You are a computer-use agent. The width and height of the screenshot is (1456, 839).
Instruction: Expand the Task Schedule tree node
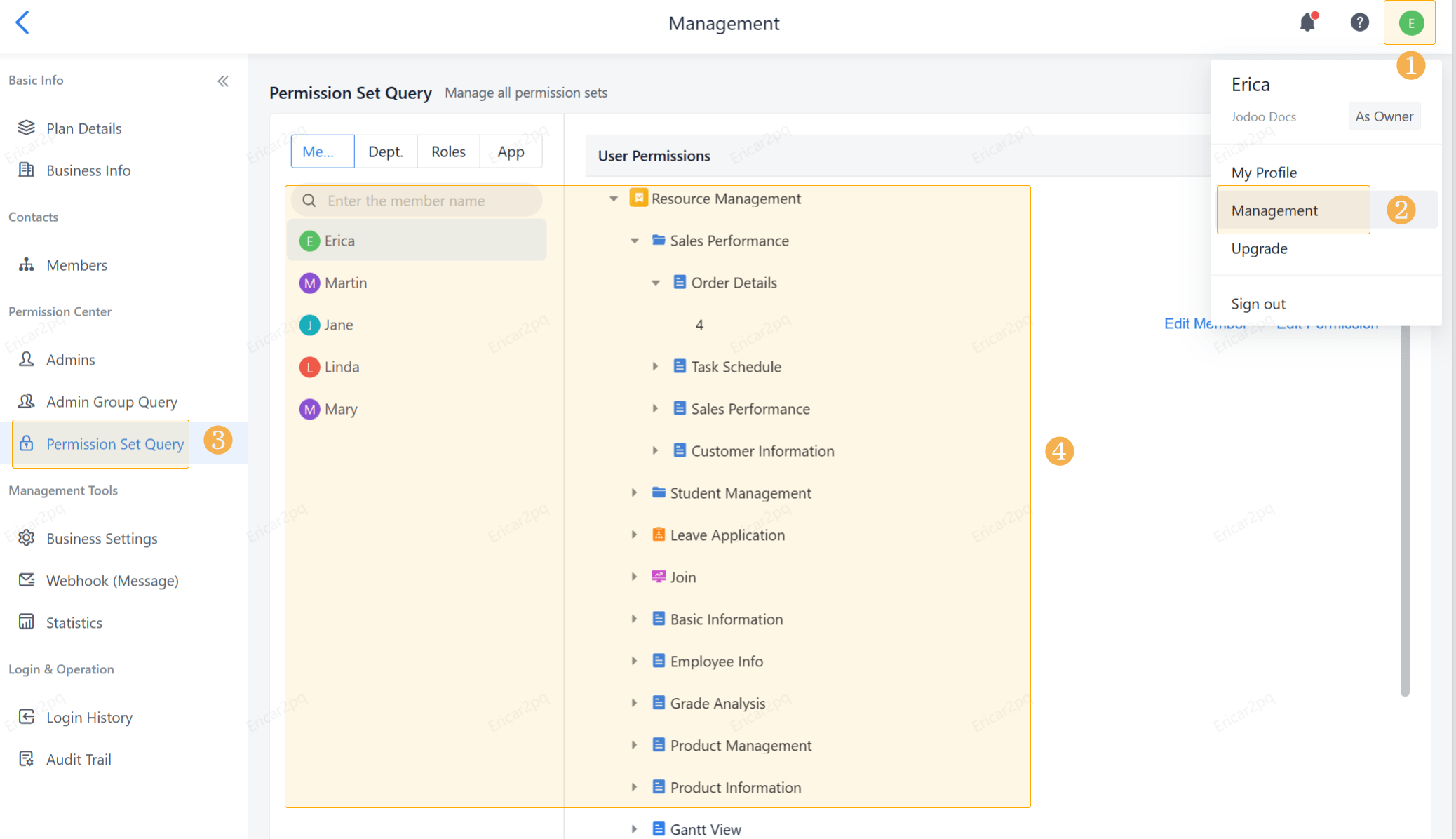pos(655,367)
